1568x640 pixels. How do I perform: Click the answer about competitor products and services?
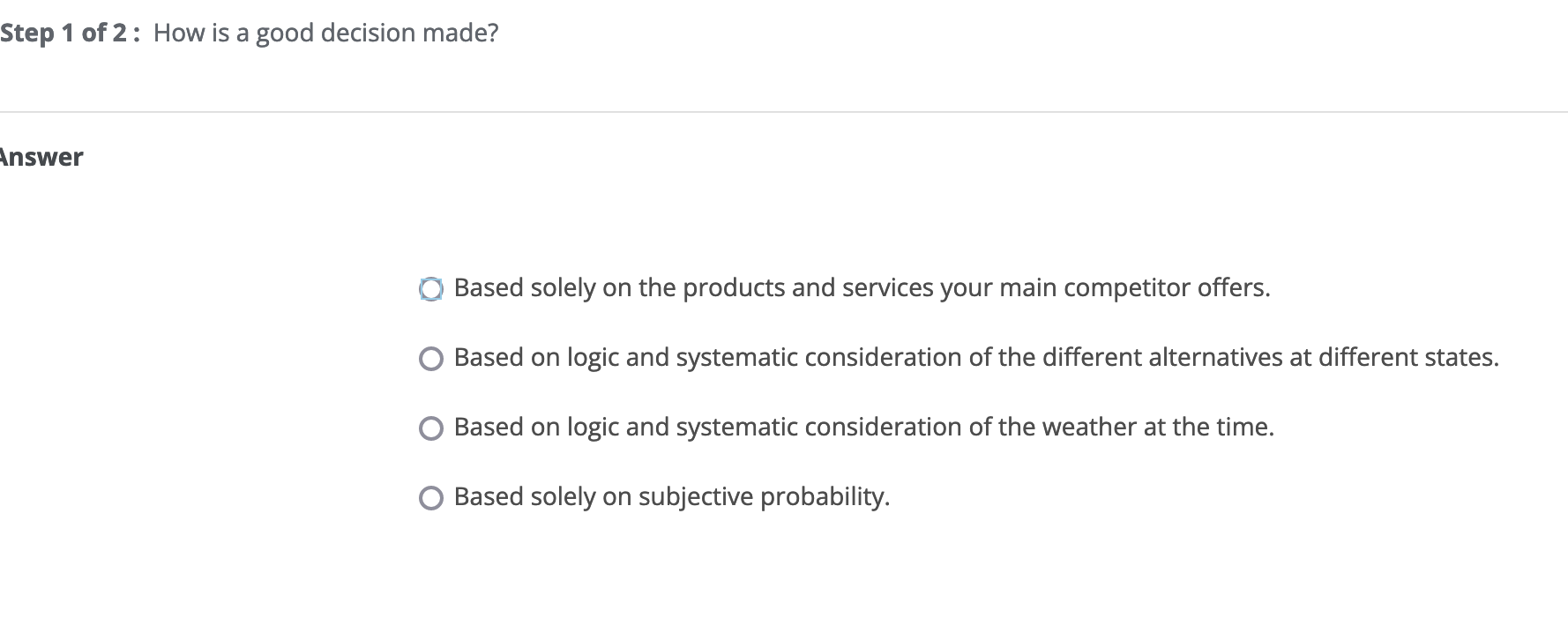pos(862,288)
